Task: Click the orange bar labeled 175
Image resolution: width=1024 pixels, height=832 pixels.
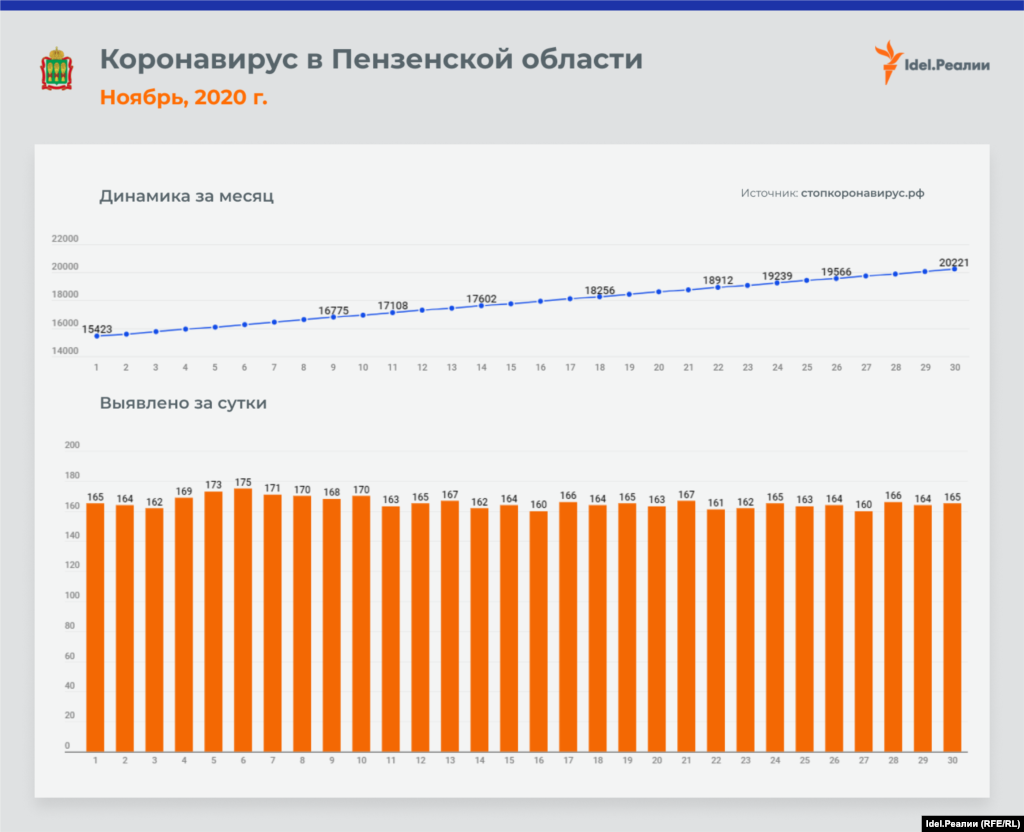Action: pyautogui.click(x=244, y=620)
